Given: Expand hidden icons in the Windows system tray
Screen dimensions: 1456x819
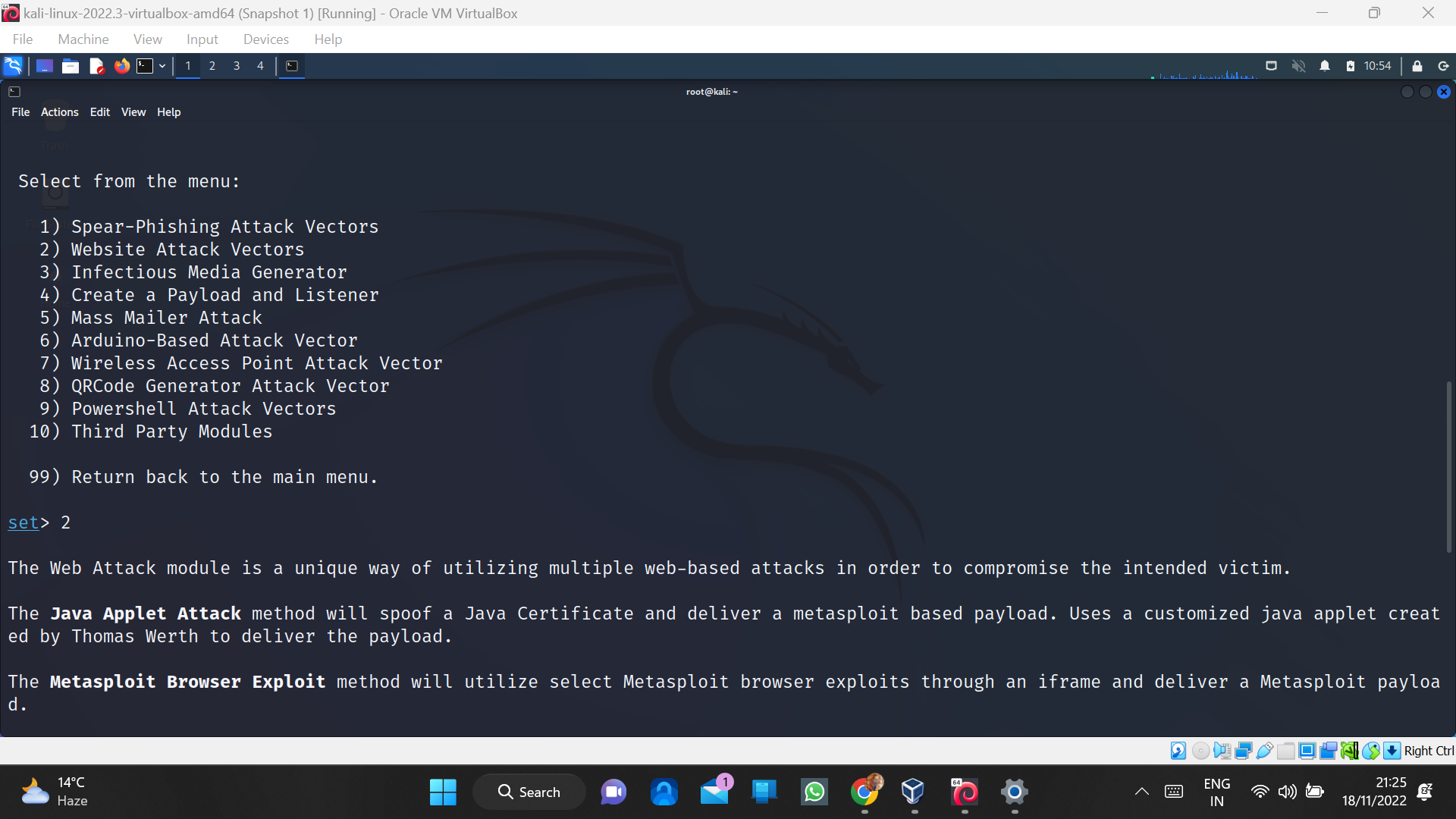Looking at the screenshot, I should pos(1141,791).
